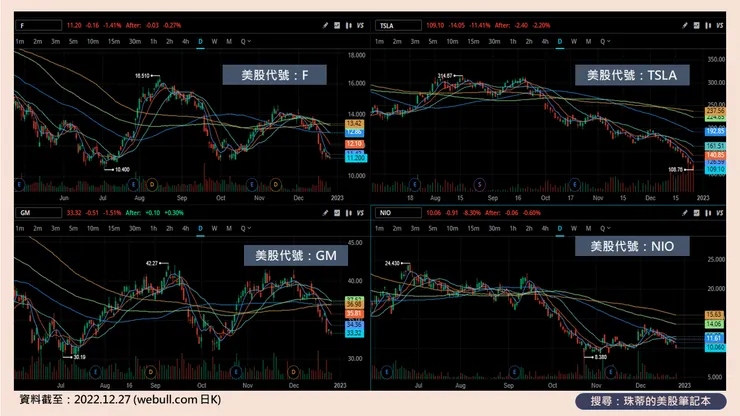Viewport: 740px width, 416px height.
Task: Click the VS compare icon on NIO chart
Action: (x=720, y=213)
